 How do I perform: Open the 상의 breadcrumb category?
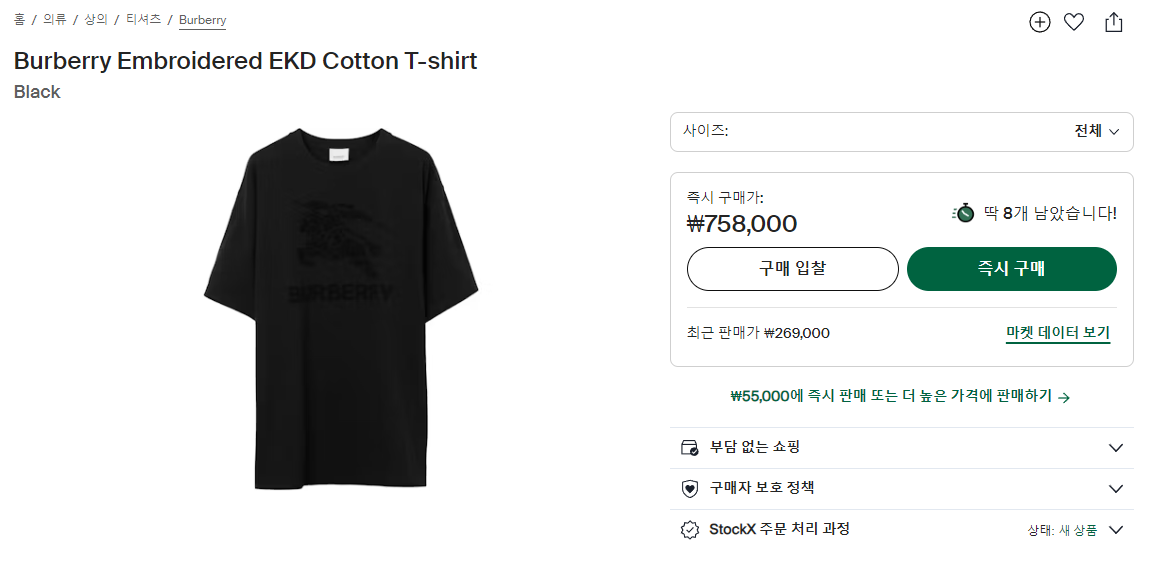tap(96, 19)
